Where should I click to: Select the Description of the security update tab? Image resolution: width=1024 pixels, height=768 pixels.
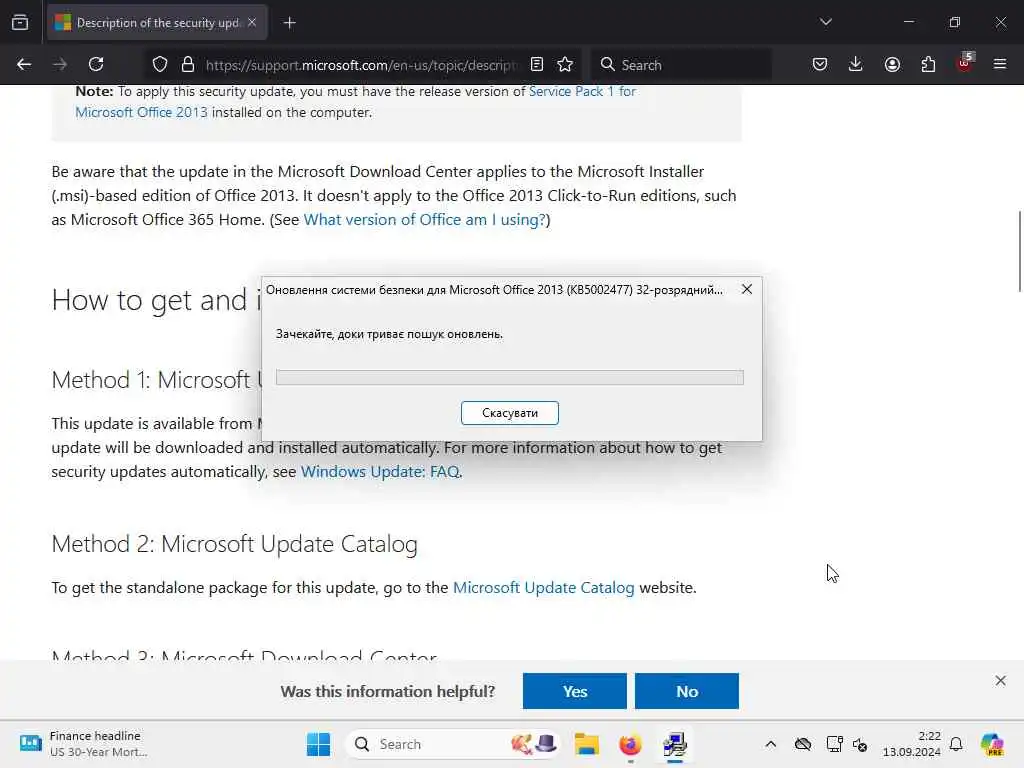157,23
